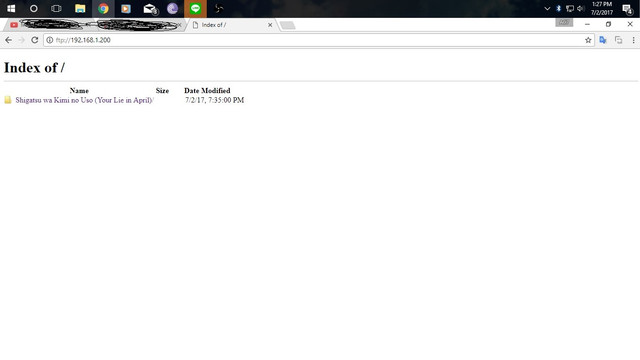Viewport: 640px width, 360px height.
Task: Open network status tray icon
Action: (570, 9)
